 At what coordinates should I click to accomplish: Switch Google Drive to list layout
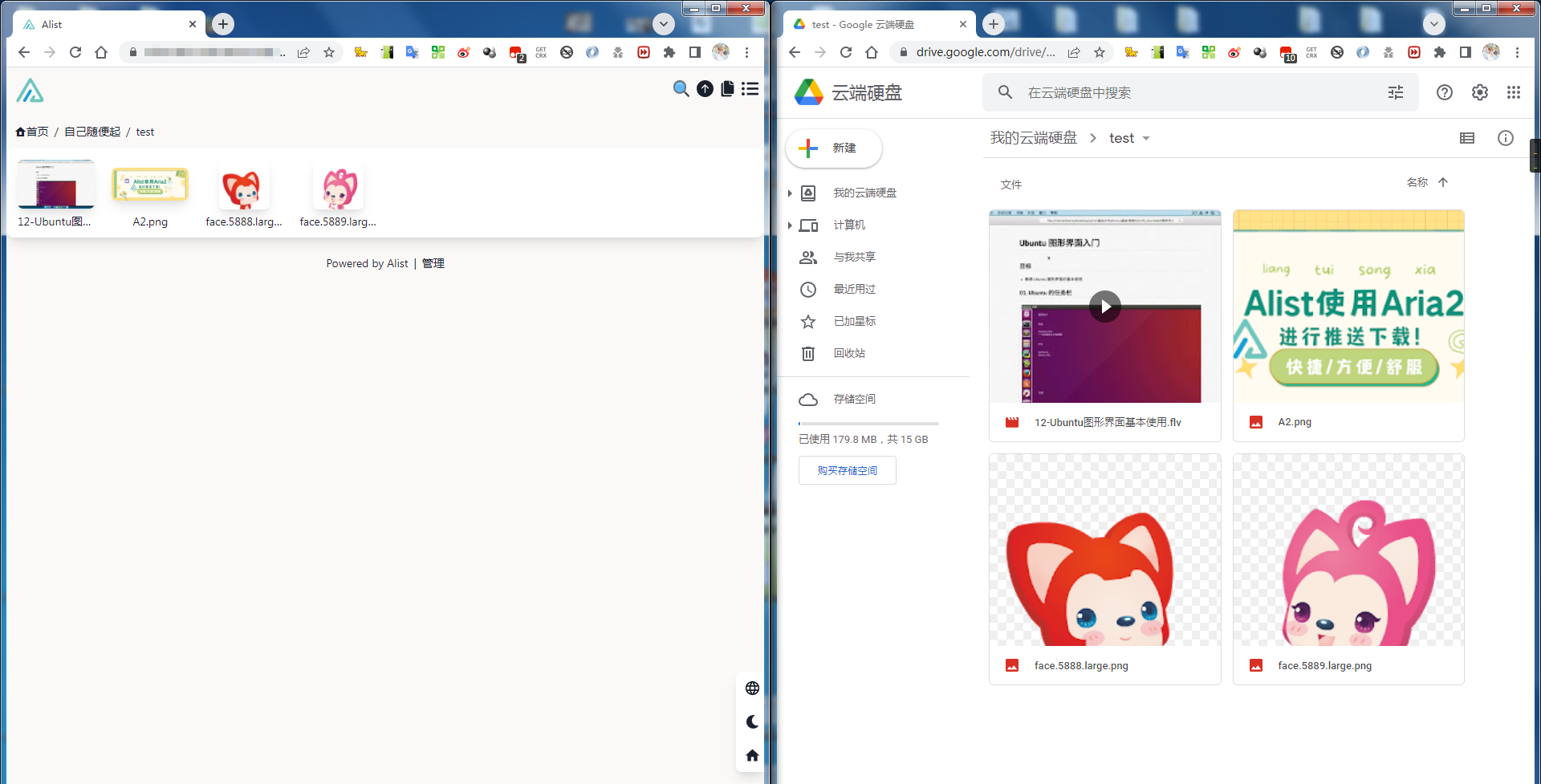tap(1466, 138)
